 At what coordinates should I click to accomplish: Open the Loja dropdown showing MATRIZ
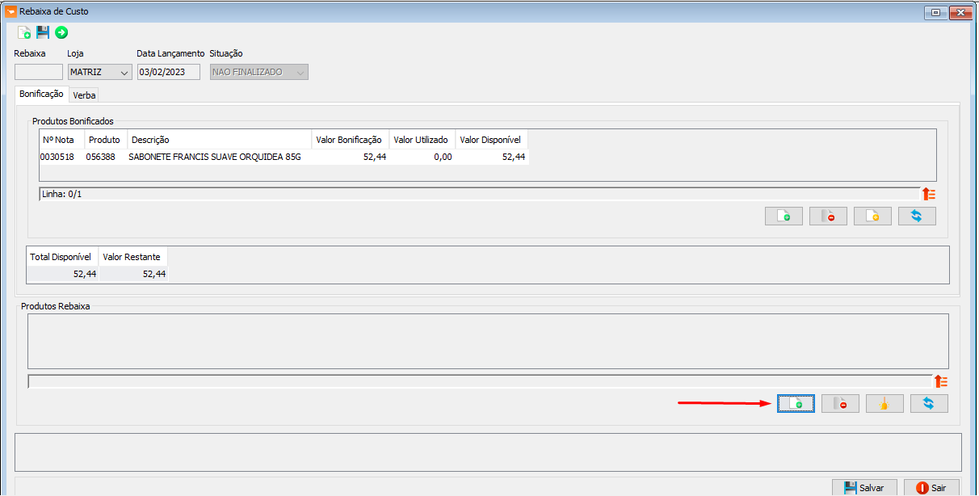(100, 72)
